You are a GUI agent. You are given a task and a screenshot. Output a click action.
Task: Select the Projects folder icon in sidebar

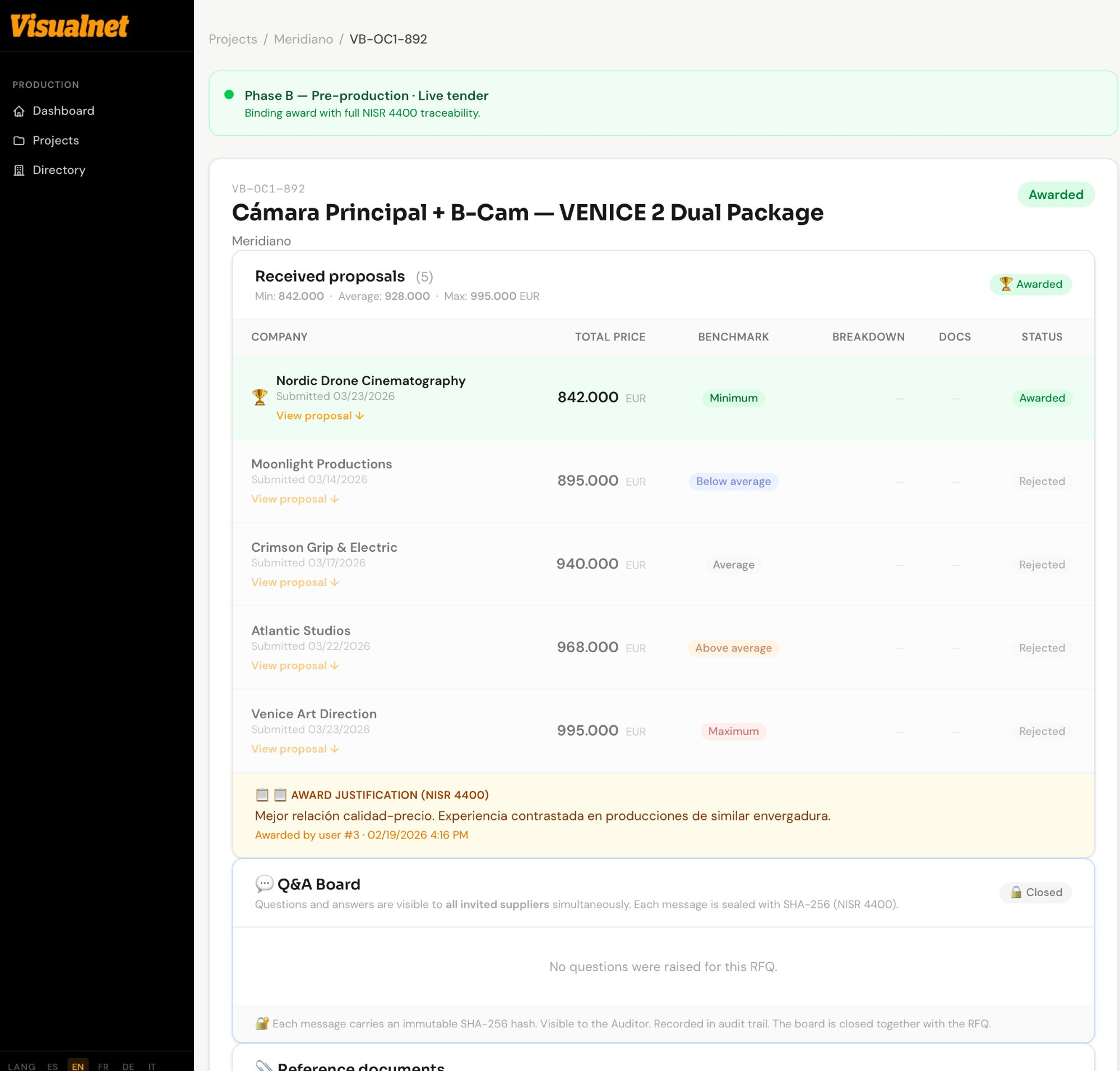coord(20,140)
